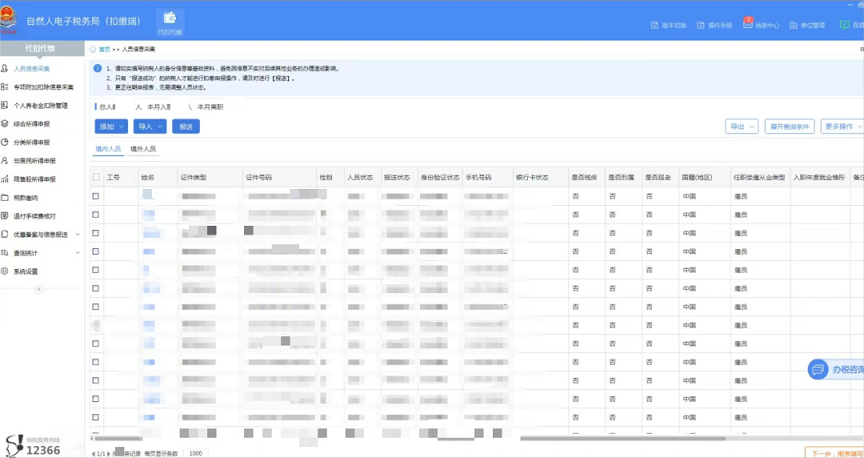
Task: Click the 报送 submit button
Action: click(x=186, y=127)
